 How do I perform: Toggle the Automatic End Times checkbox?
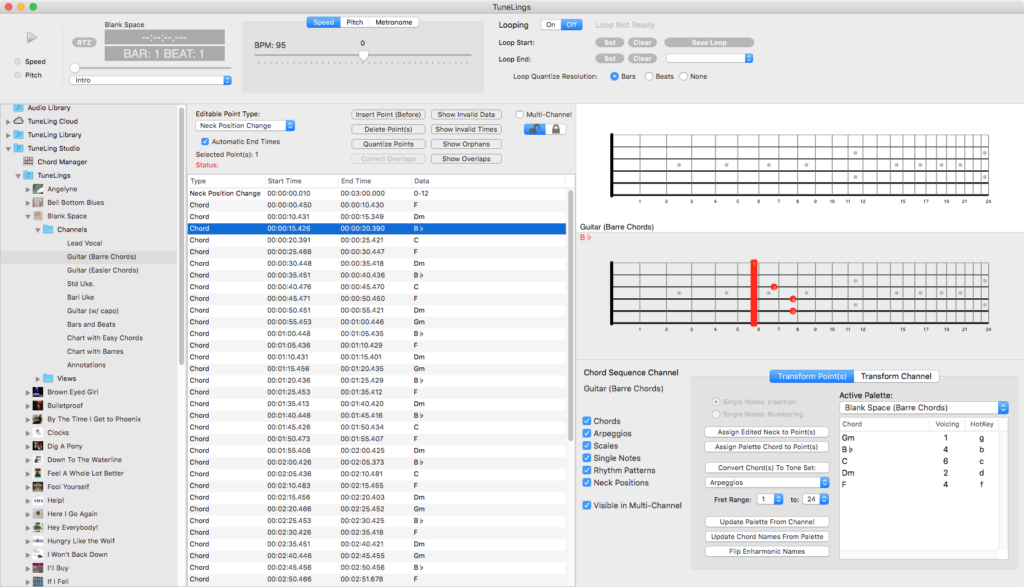(x=205, y=142)
